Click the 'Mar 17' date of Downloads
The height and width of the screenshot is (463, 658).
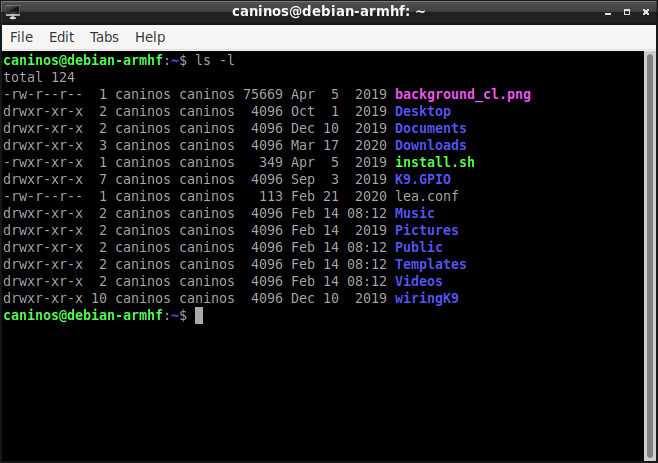point(315,145)
